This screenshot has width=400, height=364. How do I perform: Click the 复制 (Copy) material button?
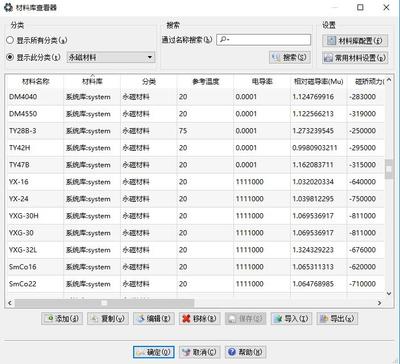[108, 319]
